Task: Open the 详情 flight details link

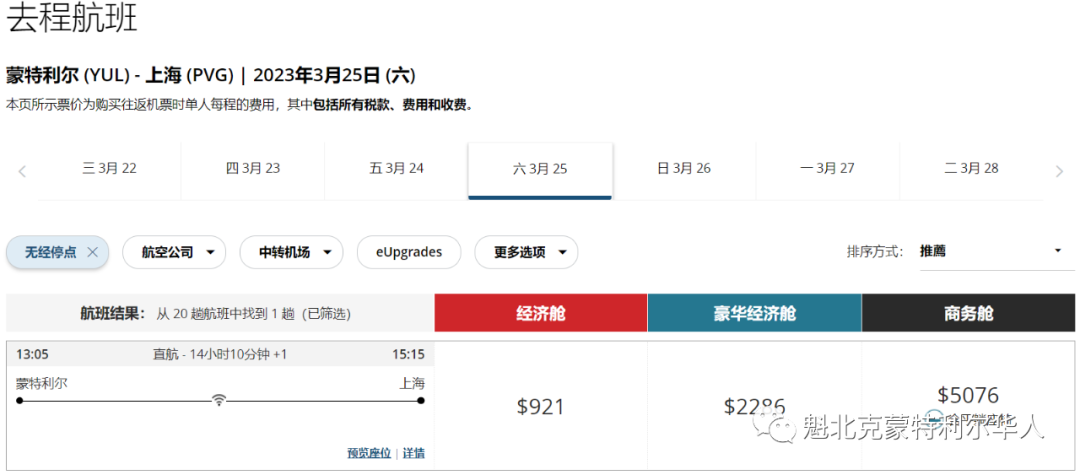Action: click(414, 454)
